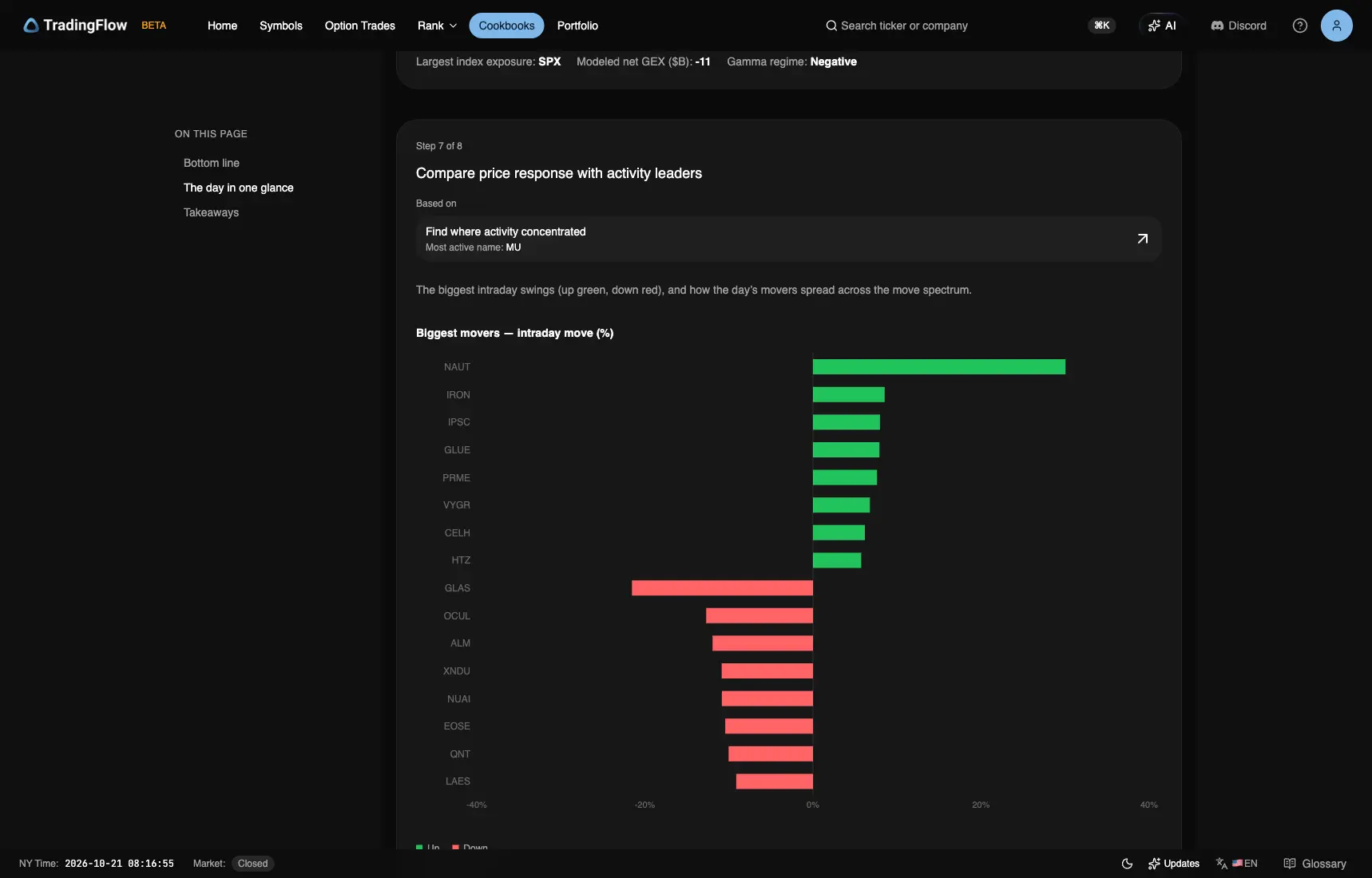1372x878 pixels.
Task: Click the LAES ticker label
Action: 458,781
